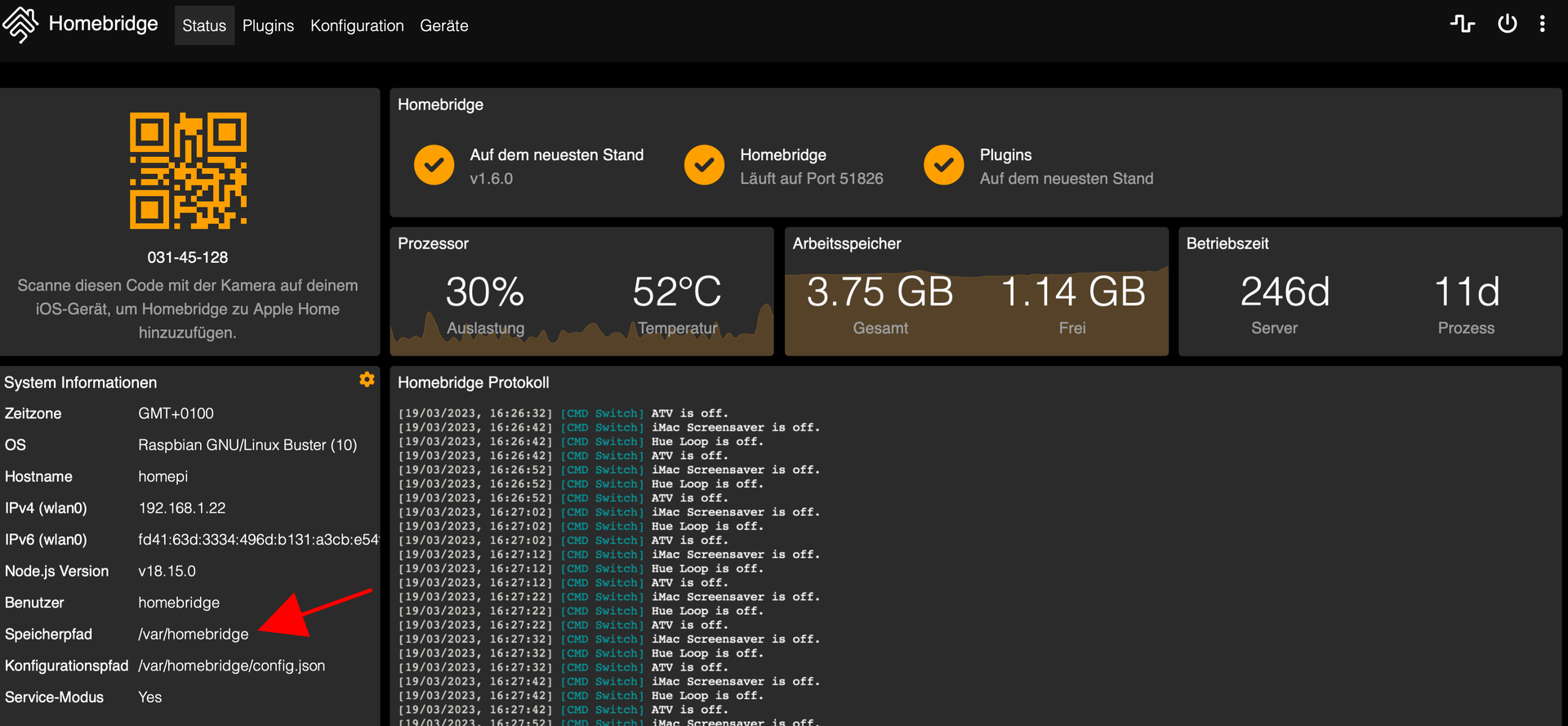The image size is (1568, 726).
Task: Click the 11d Prozess uptime value
Action: point(1467,292)
